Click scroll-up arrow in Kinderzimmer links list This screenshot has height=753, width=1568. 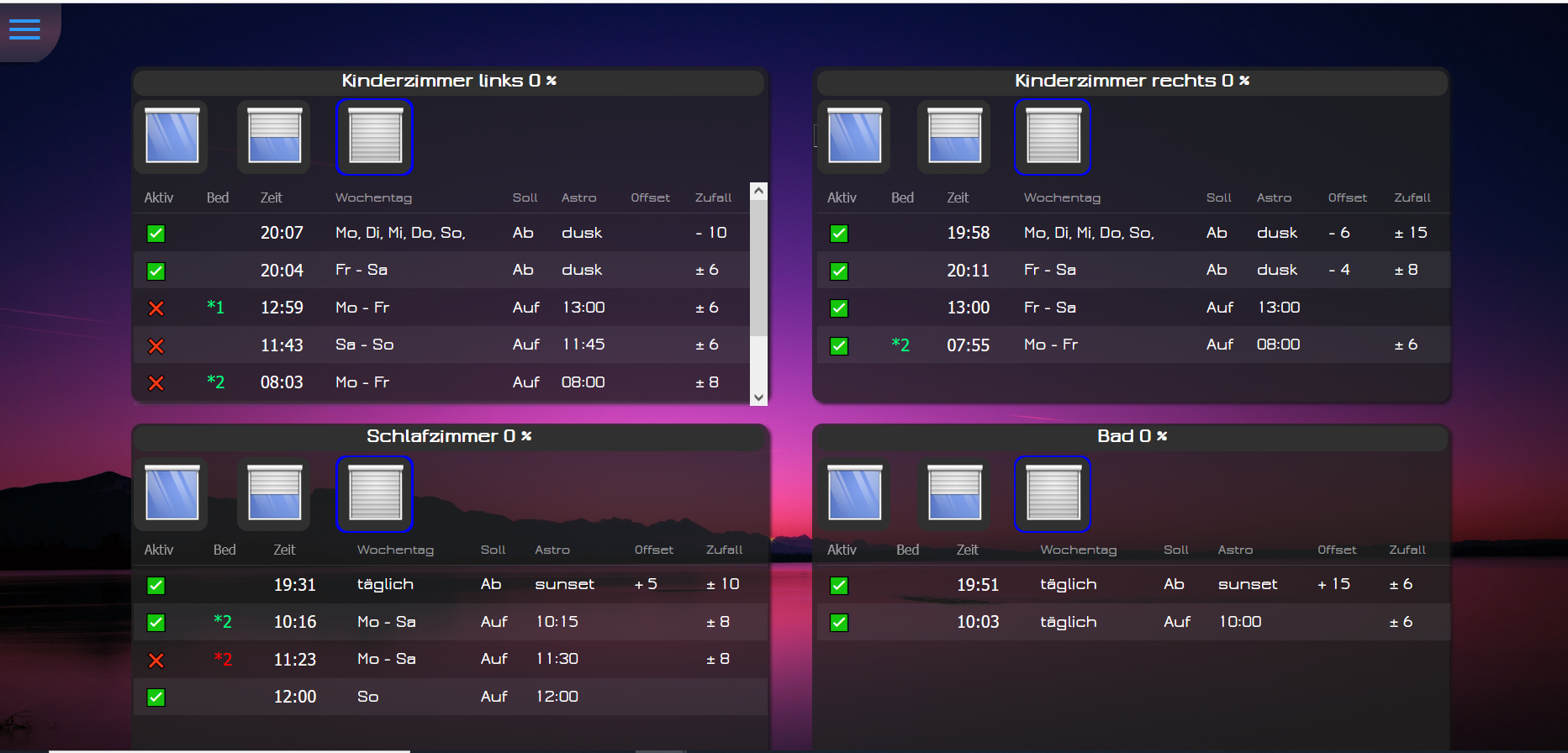[x=758, y=191]
